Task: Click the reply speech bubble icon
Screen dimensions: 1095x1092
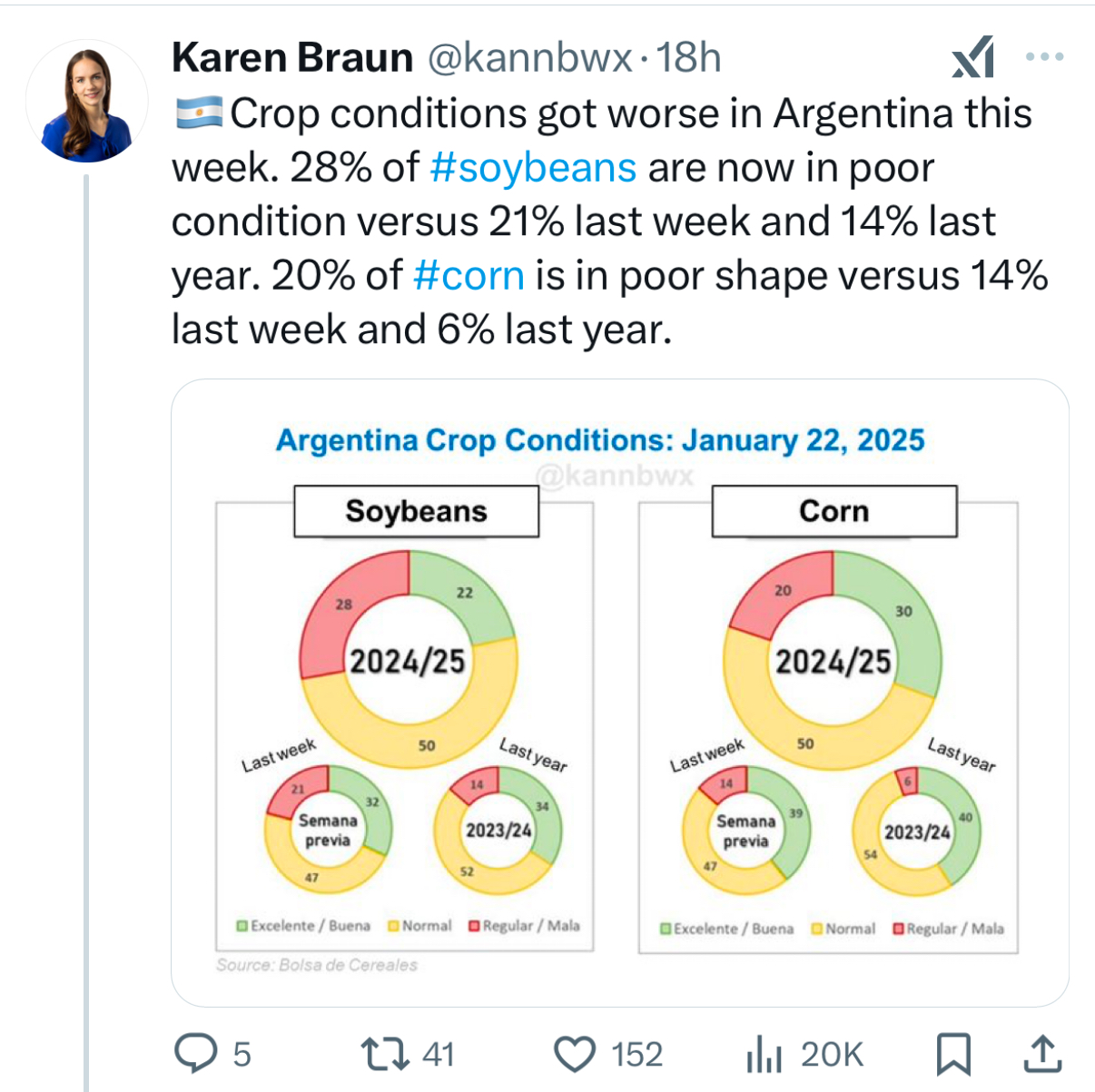Action: [193, 1053]
